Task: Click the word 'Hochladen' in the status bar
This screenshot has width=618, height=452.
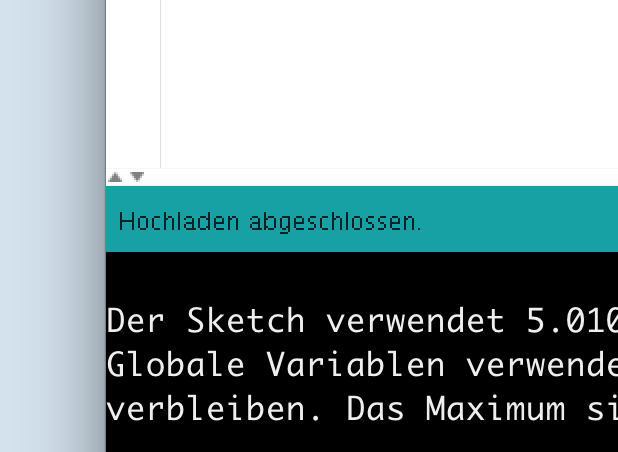Action: 179,221
